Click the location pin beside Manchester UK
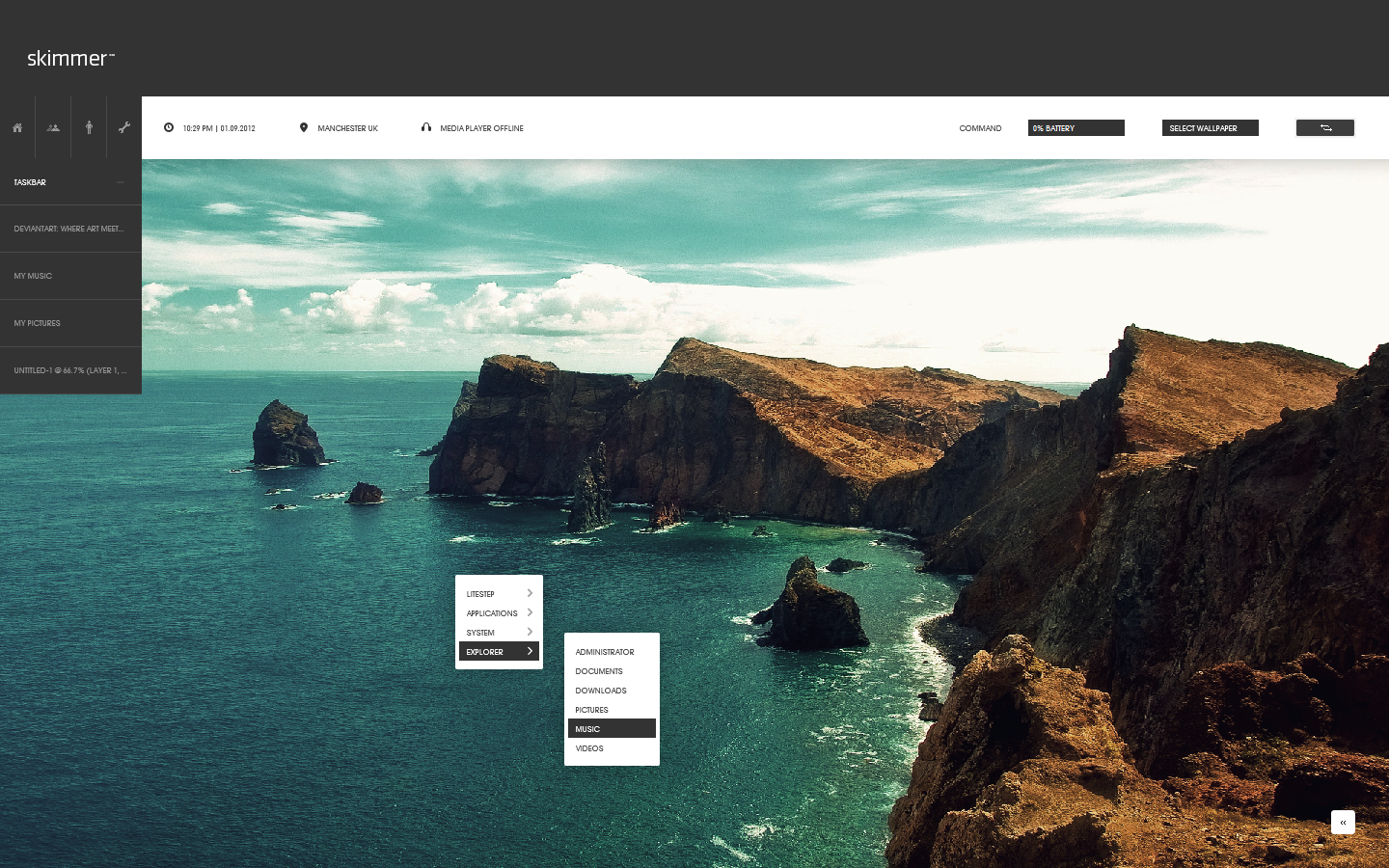 click(305, 126)
